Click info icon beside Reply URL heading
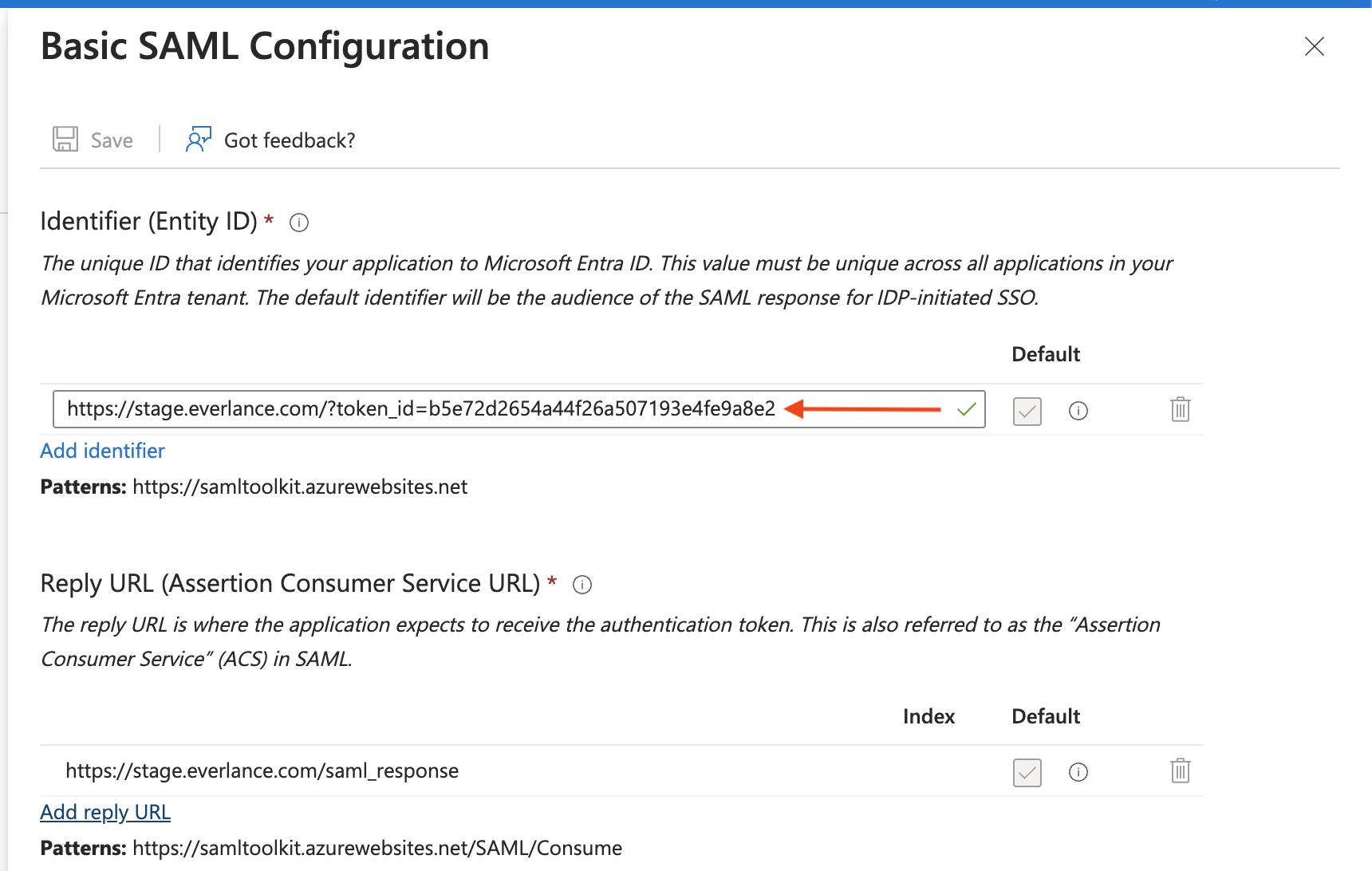1372x871 pixels. [582, 585]
